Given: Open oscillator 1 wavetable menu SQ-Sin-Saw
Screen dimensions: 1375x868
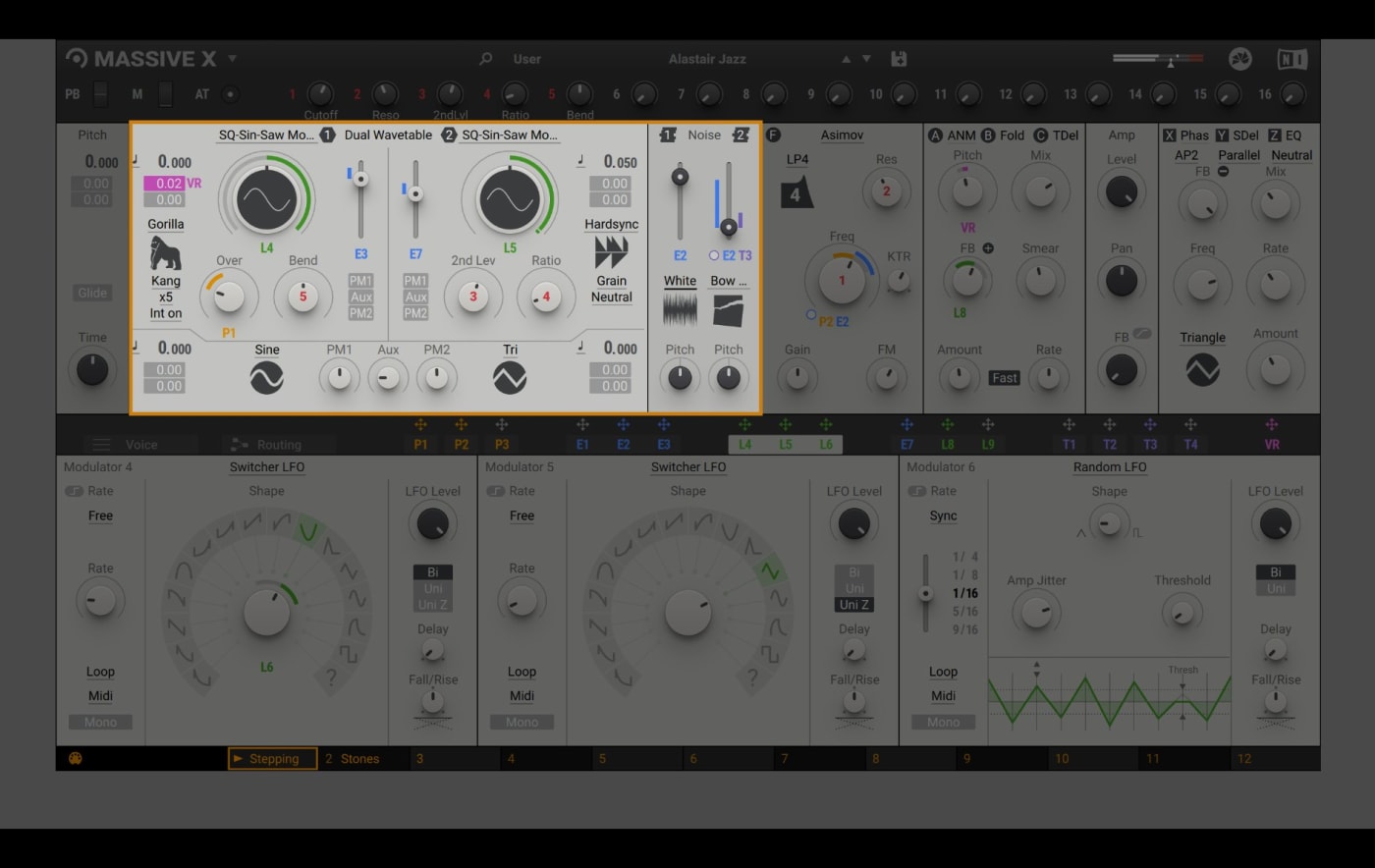Looking at the screenshot, I should point(266,135).
